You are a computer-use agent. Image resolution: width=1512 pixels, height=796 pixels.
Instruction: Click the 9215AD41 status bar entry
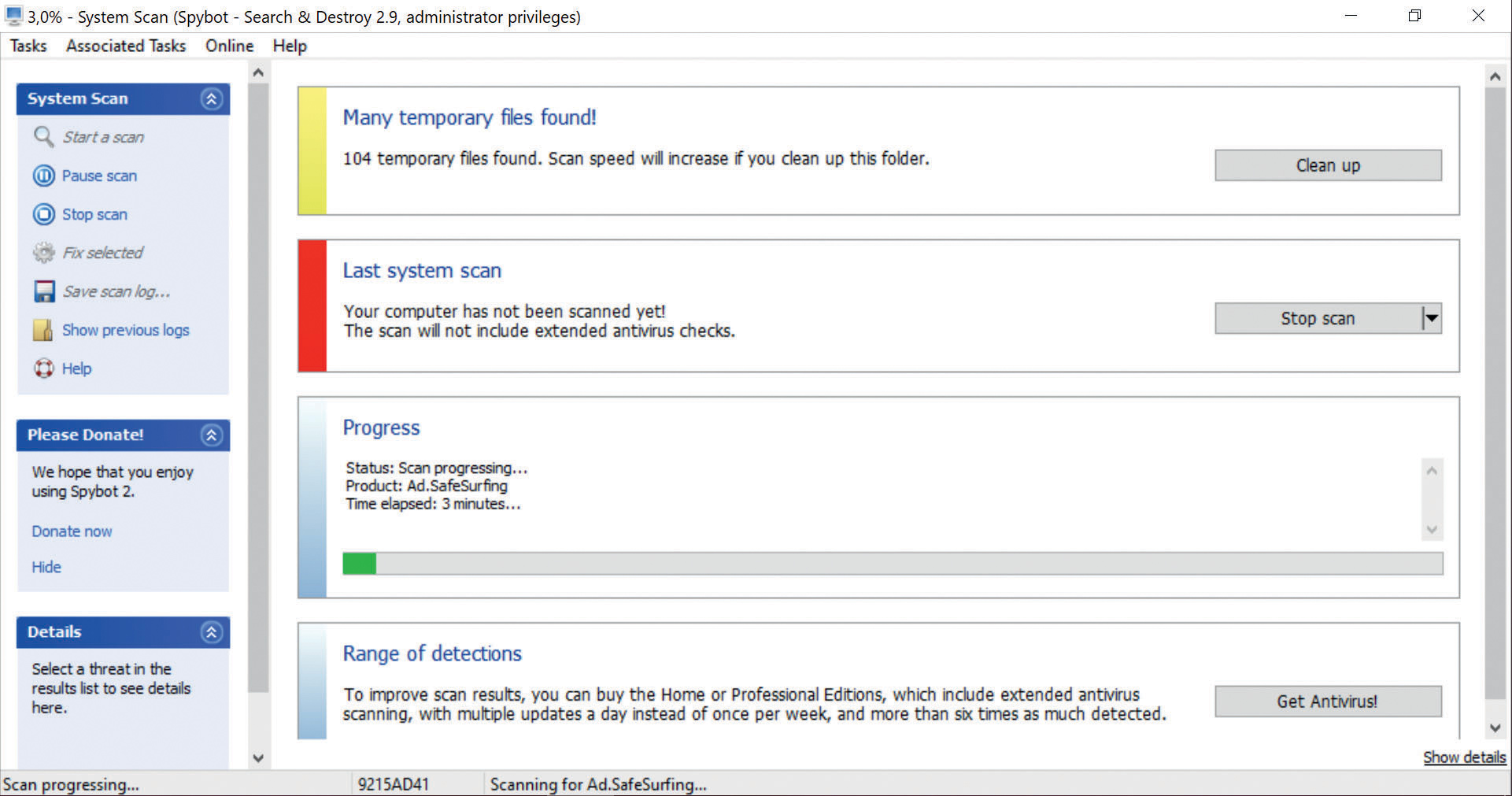pos(394,784)
